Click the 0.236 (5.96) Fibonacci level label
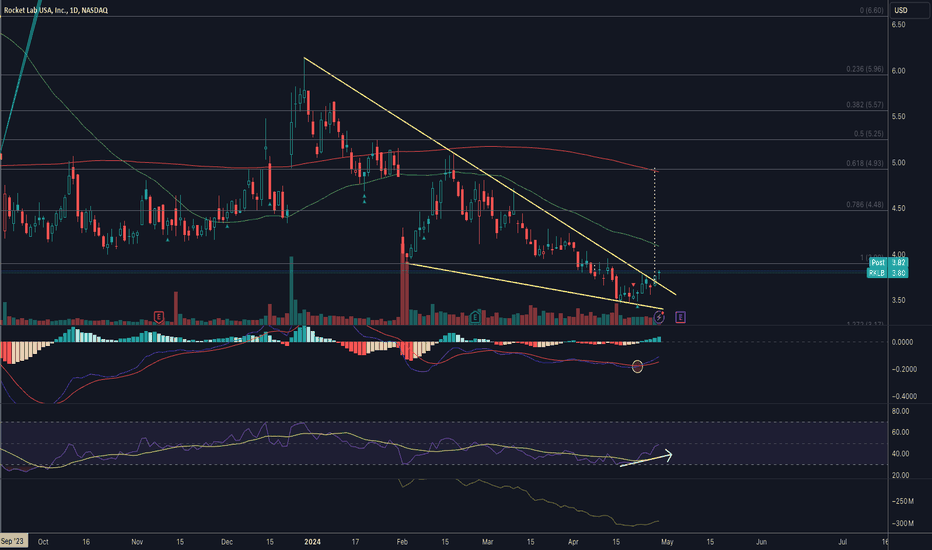 click(865, 69)
